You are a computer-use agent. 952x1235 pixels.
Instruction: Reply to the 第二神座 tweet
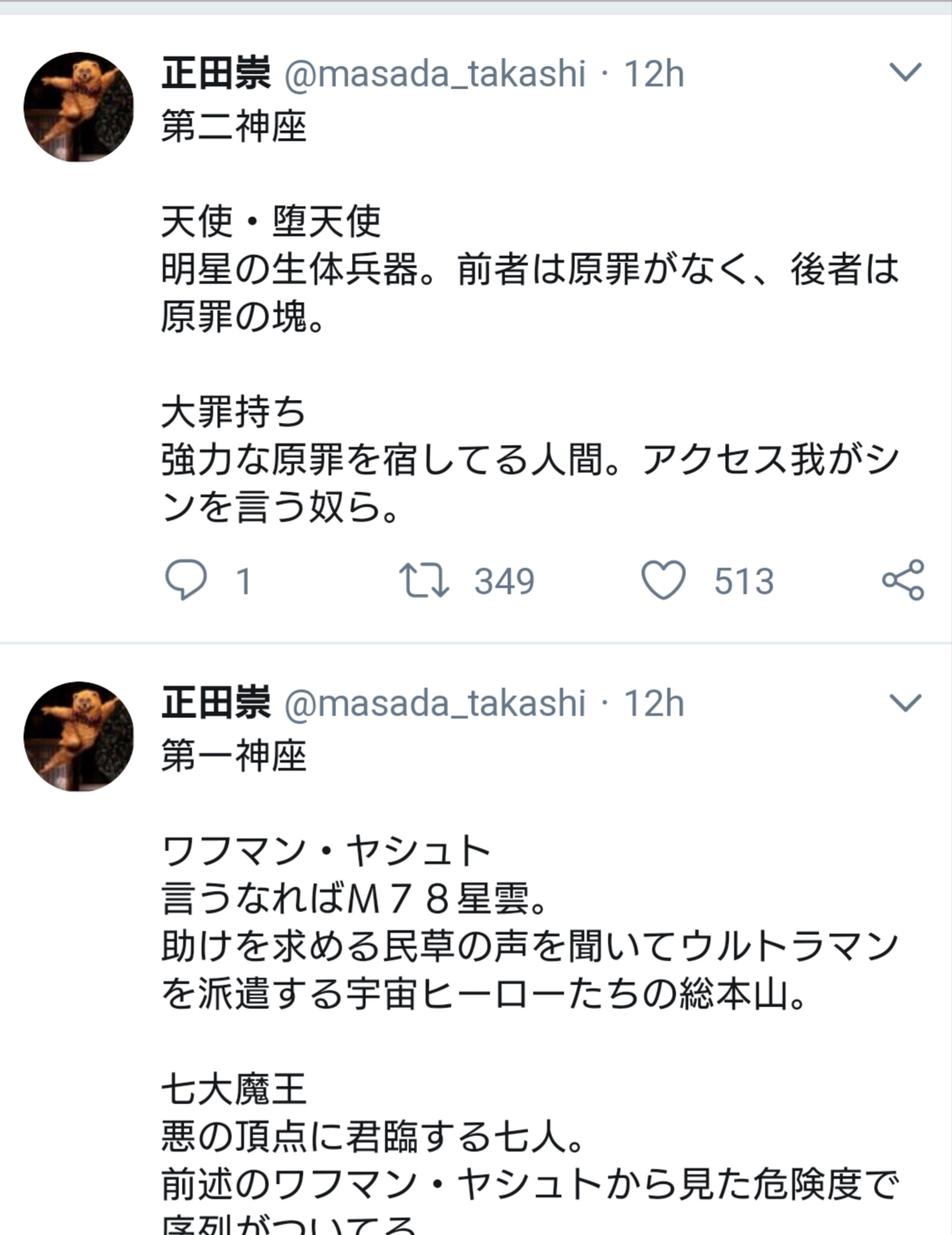[186, 580]
